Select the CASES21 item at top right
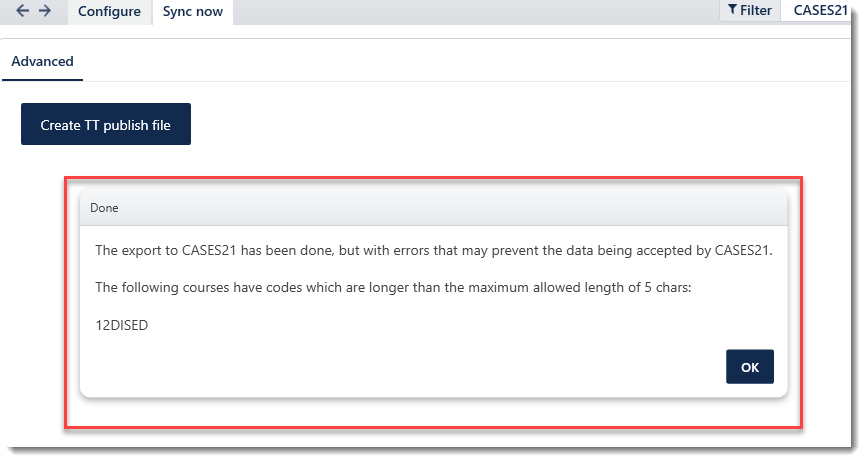866x462 pixels. point(820,10)
